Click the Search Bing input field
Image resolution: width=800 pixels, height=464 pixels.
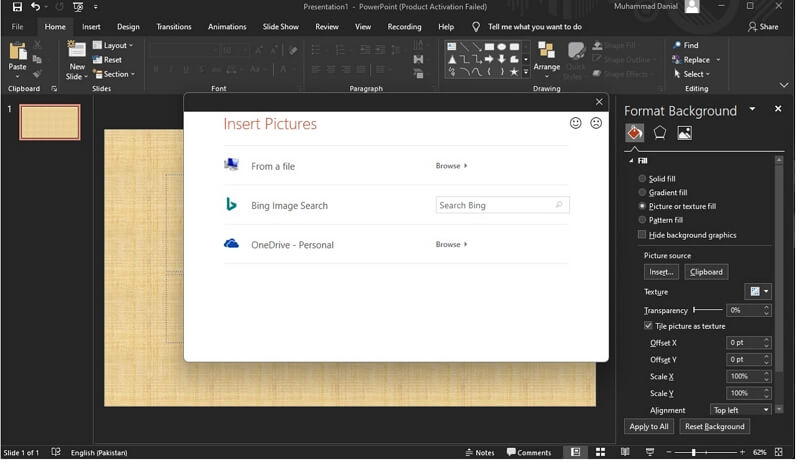tap(502, 205)
